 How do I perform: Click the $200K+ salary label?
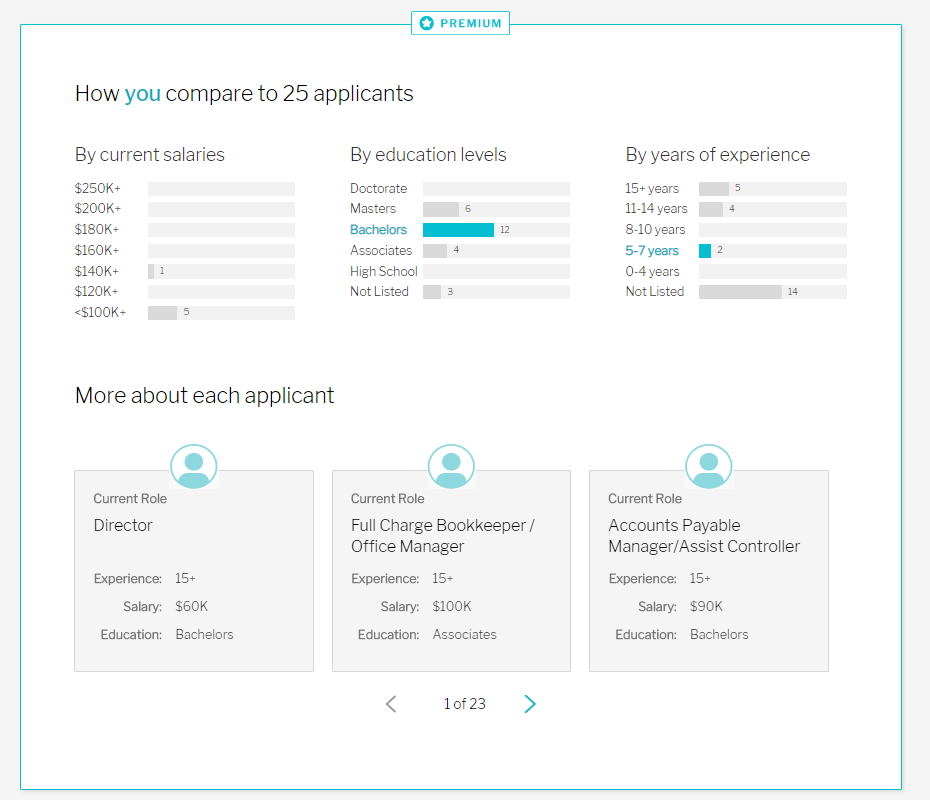coord(98,209)
